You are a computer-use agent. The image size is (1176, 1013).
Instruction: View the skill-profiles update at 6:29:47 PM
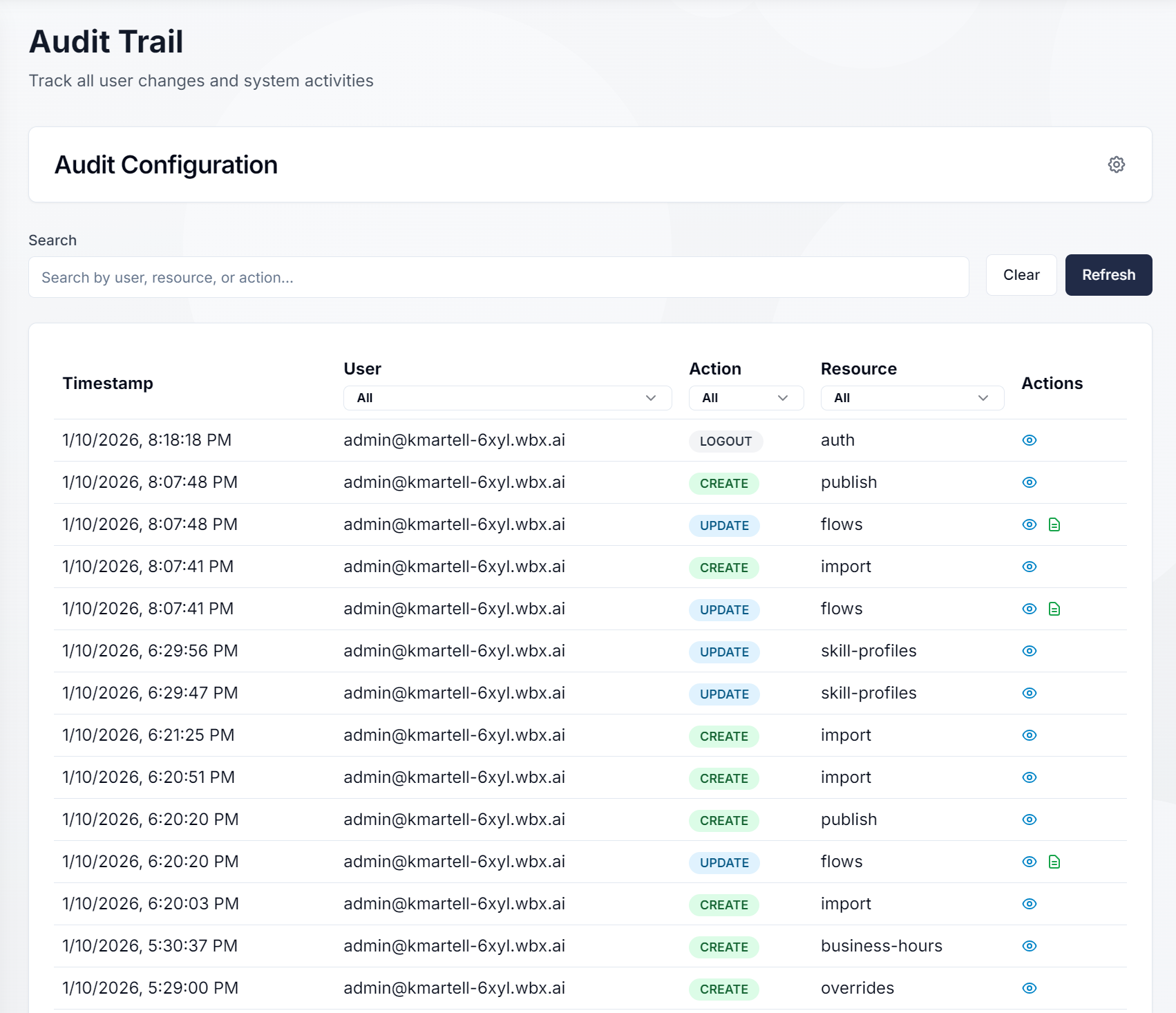1029,693
